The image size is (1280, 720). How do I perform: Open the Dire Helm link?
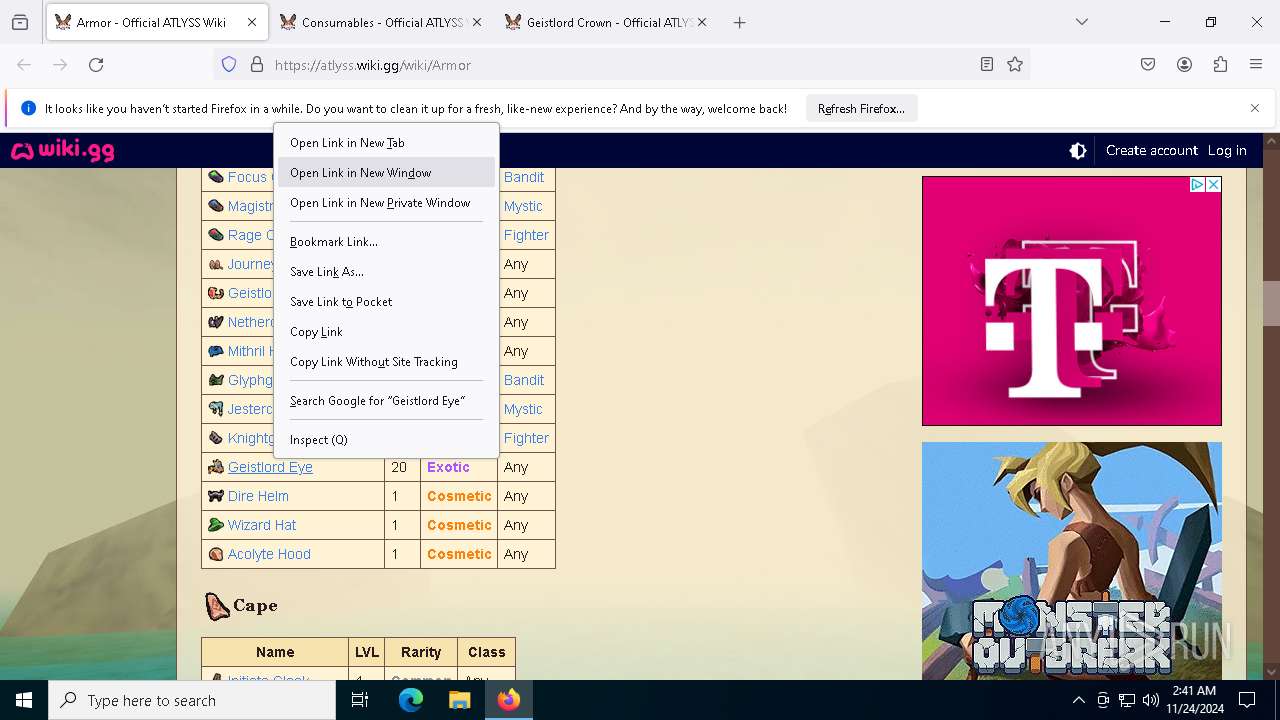258,496
